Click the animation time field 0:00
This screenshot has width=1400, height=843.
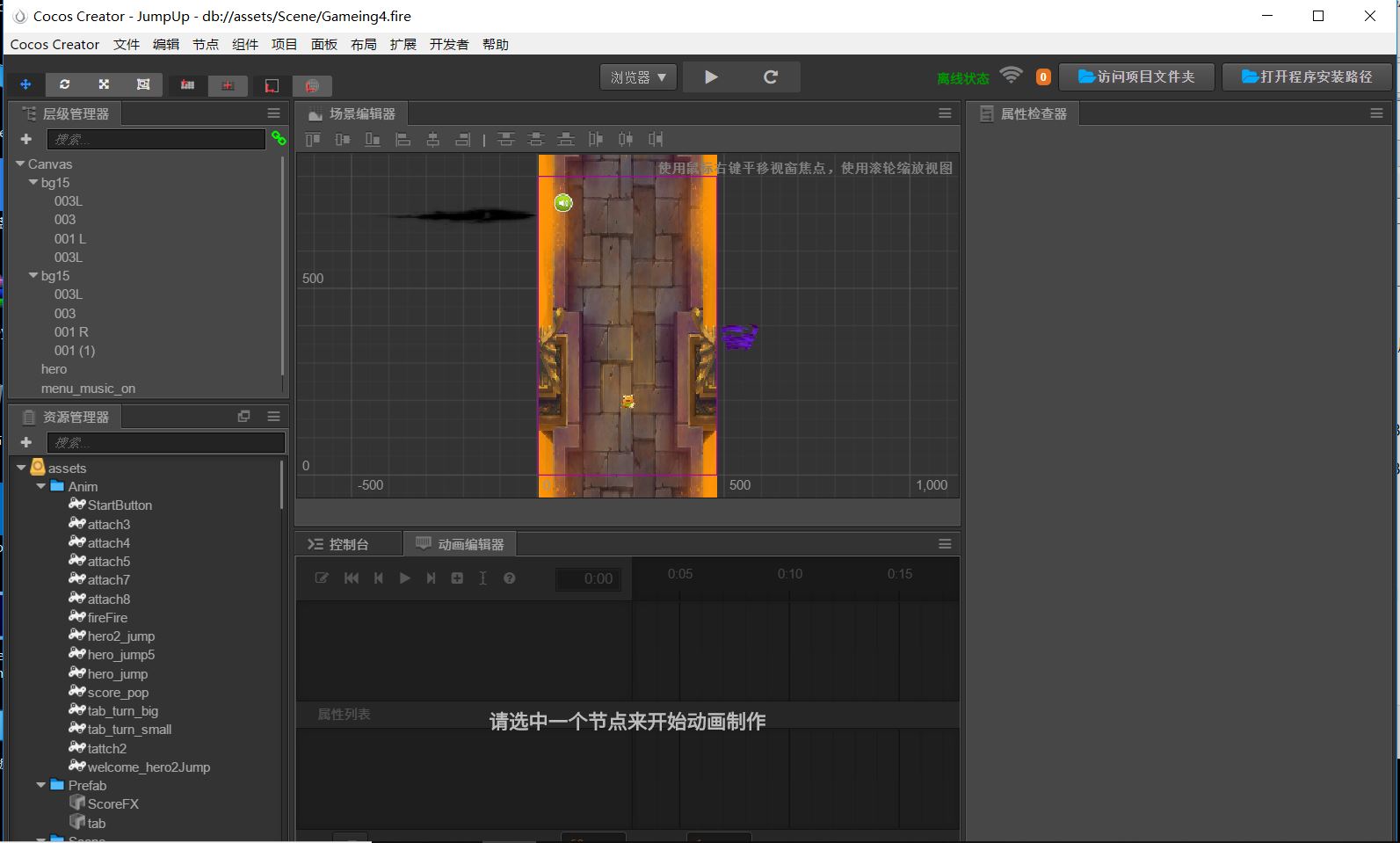click(588, 578)
